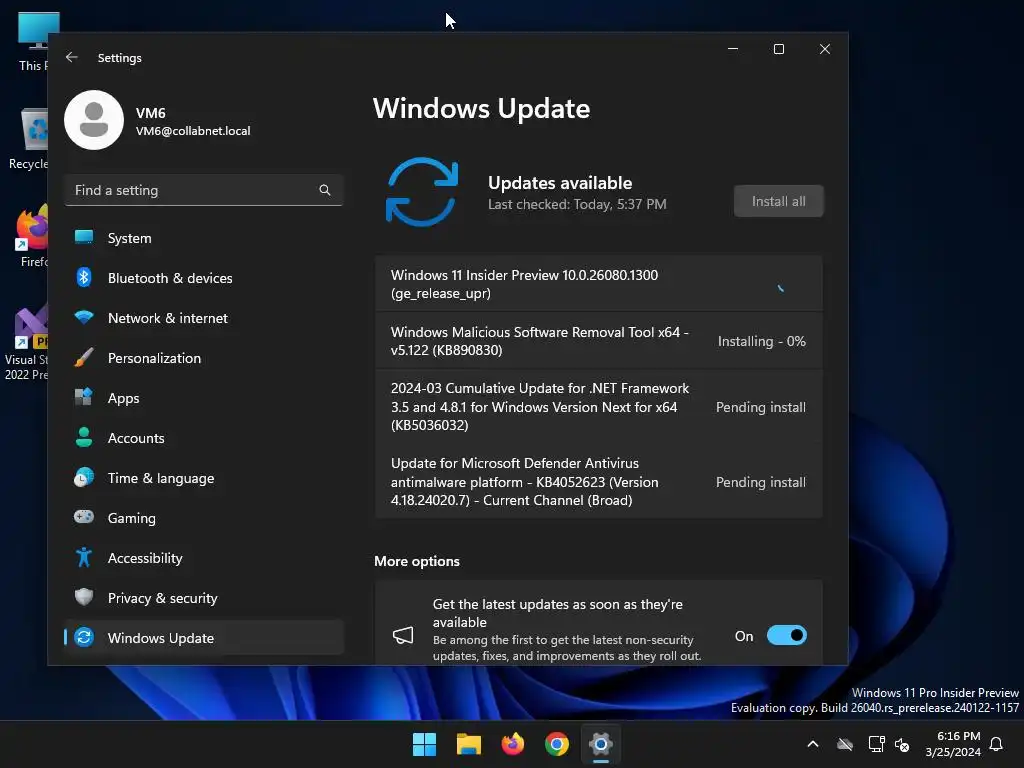Click the search magnifier in Find a setting
Screen dimensions: 1024x768
coord(325,190)
